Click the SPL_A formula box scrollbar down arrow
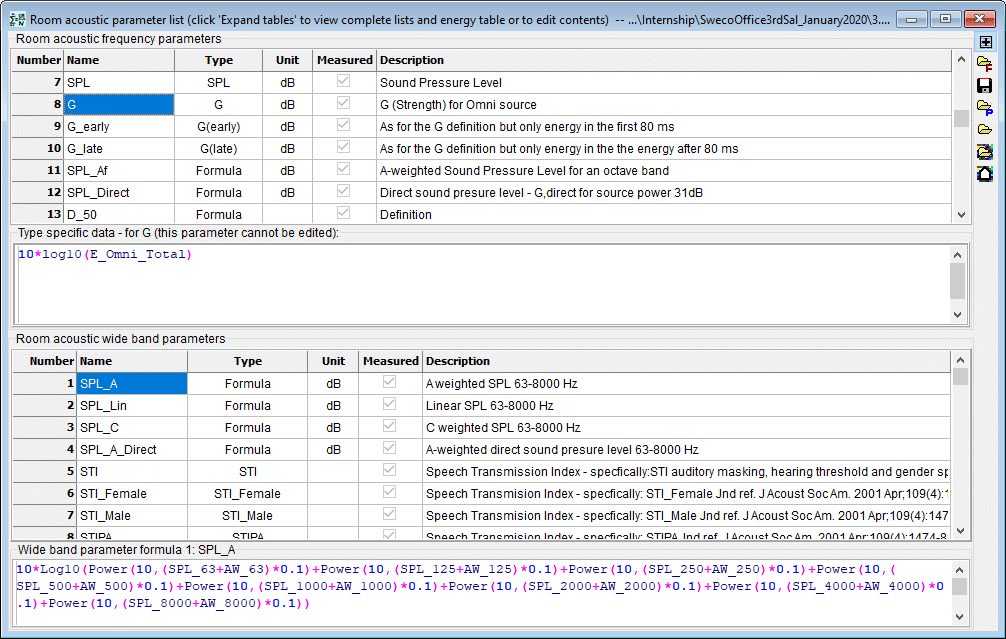 point(959,617)
